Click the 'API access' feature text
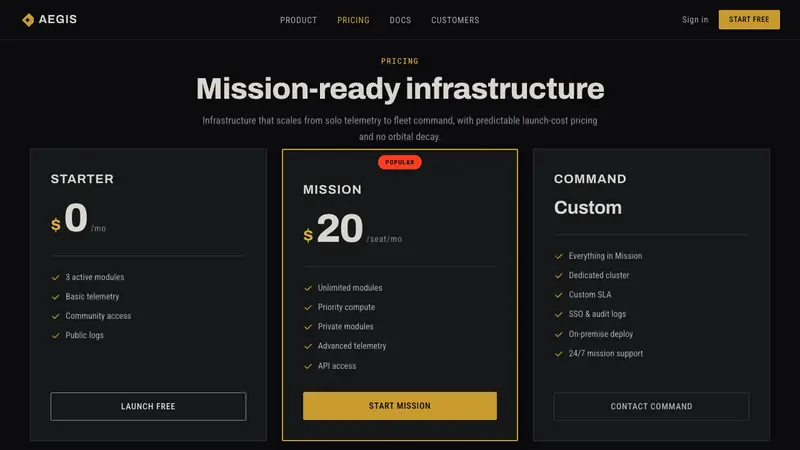This screenshot has height=450, width=800. 337,366
